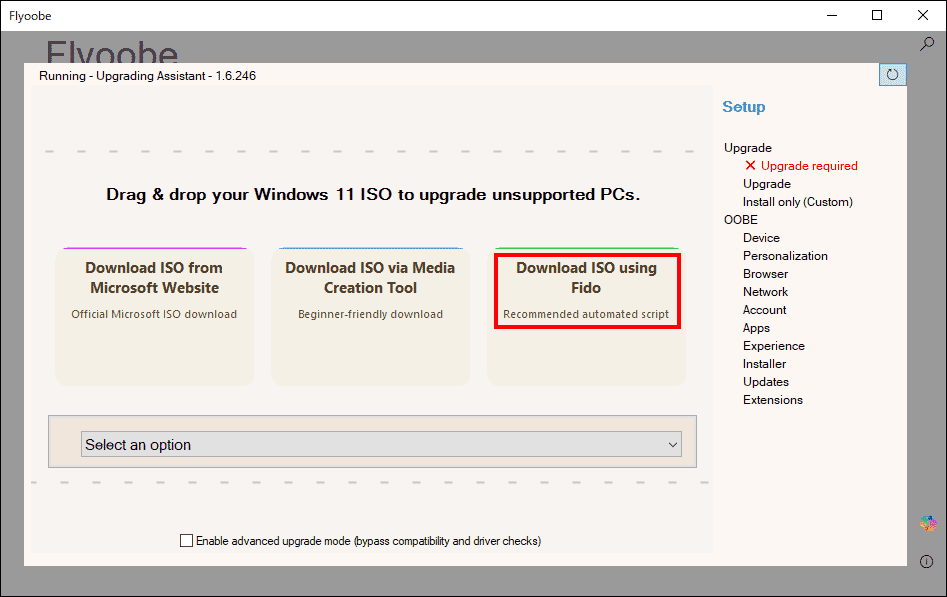The width and height of the screenshot is (947, 597).
Task: Click the search magnifier icon
Action: tap(926, 44)
